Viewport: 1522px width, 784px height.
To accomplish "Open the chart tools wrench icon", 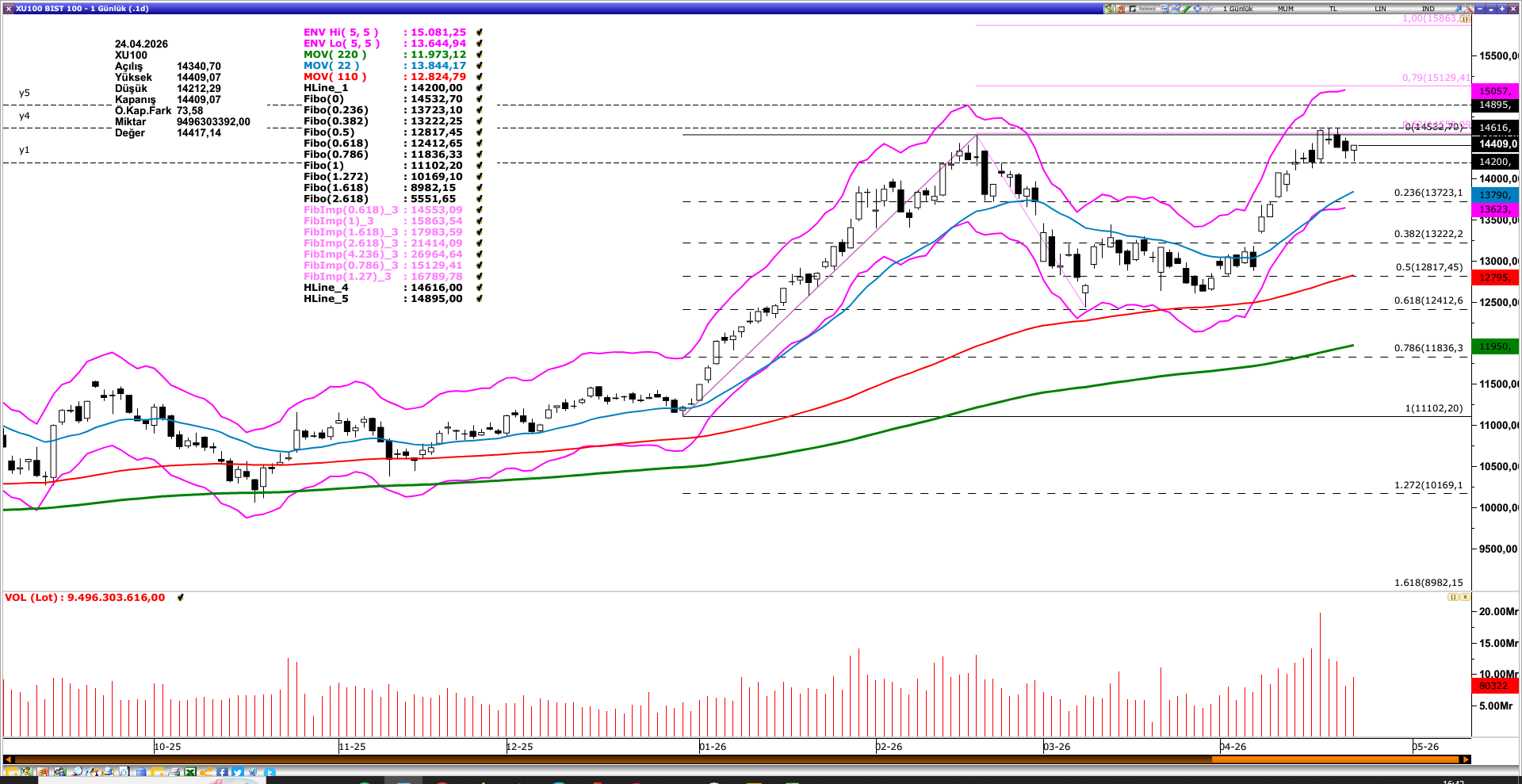I will pos(1467,8).
